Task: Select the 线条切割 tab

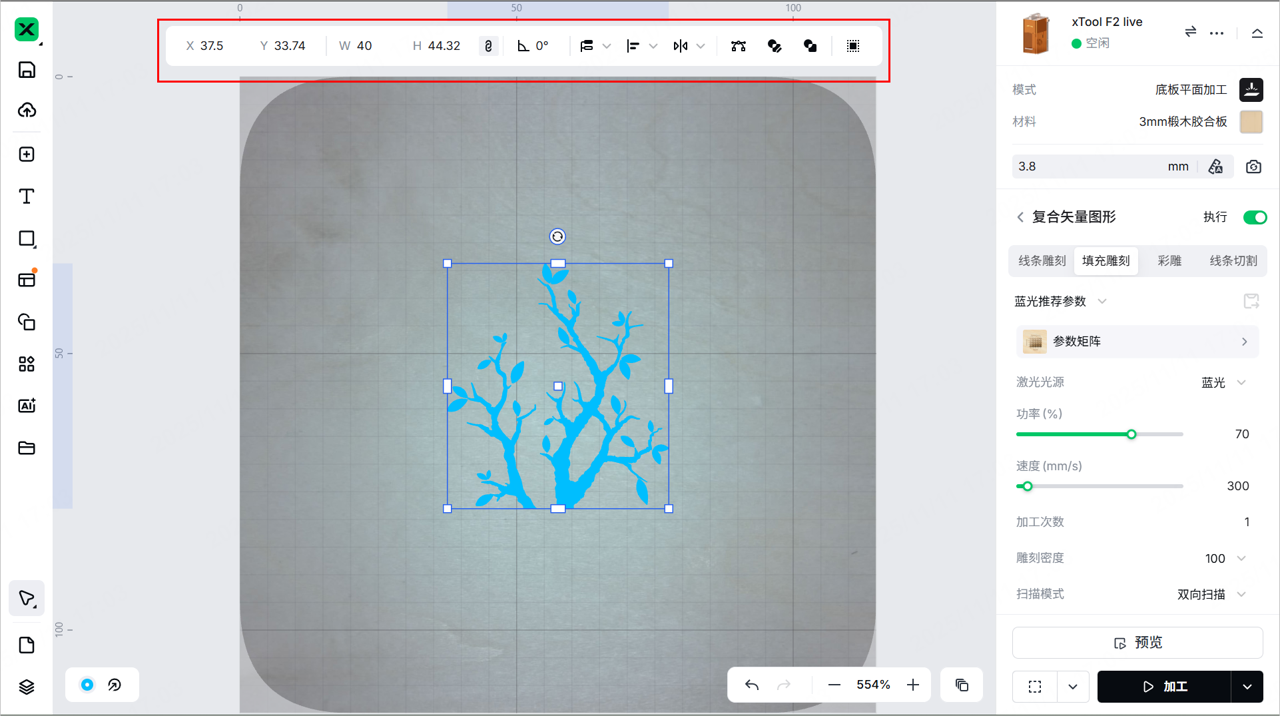Action: (1232, 261)
